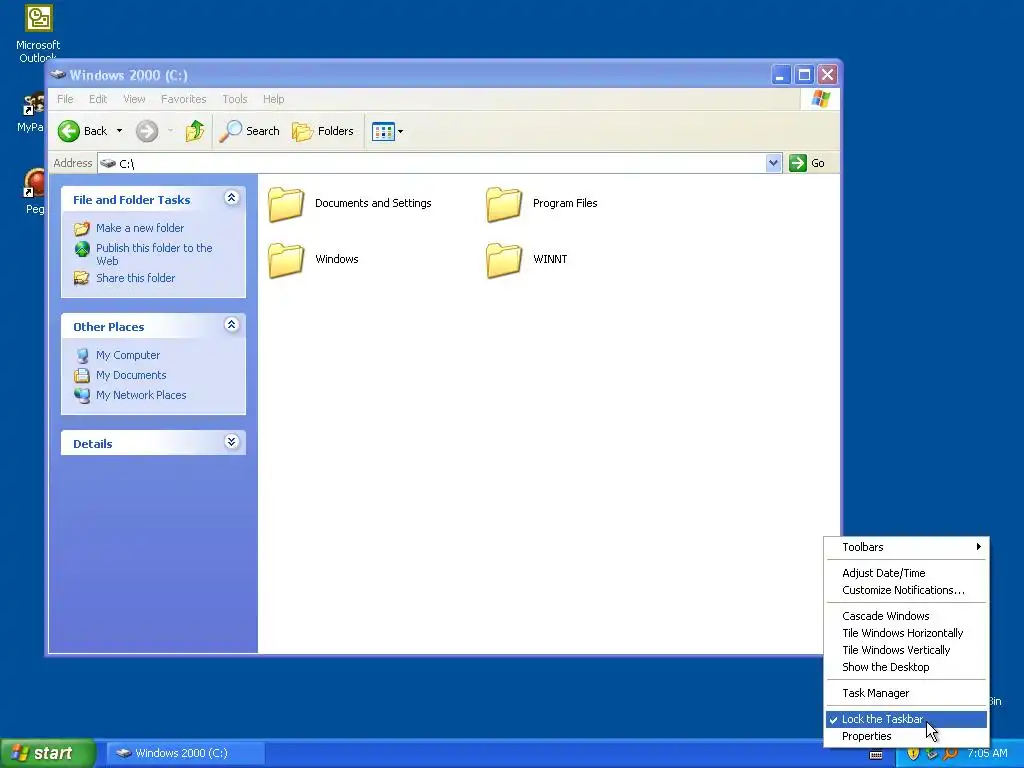Open the Help menu
1024x768 pixels.
point(274,99)
